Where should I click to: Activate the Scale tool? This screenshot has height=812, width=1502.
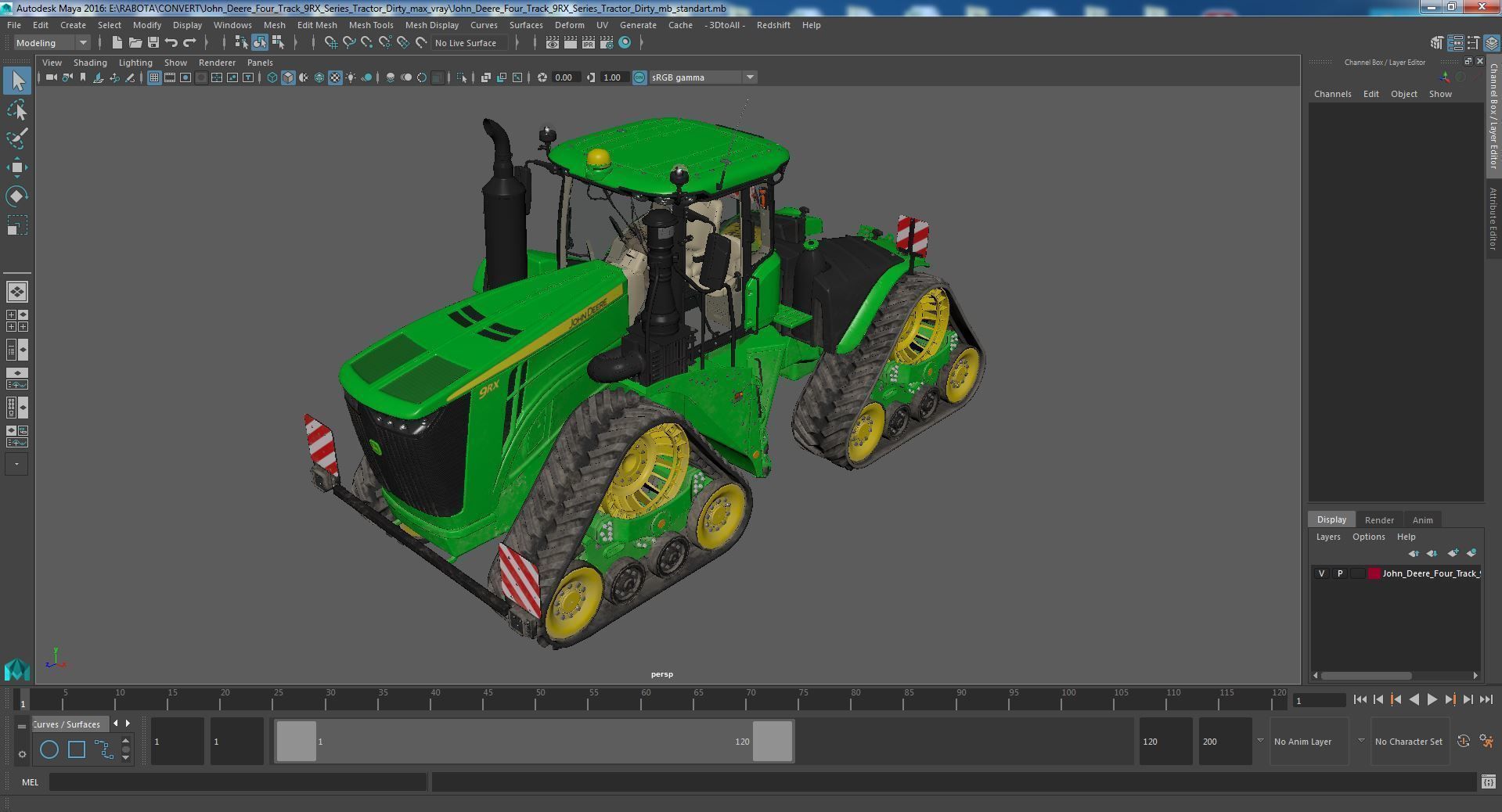pyautogui.click(x=17, y=225)
